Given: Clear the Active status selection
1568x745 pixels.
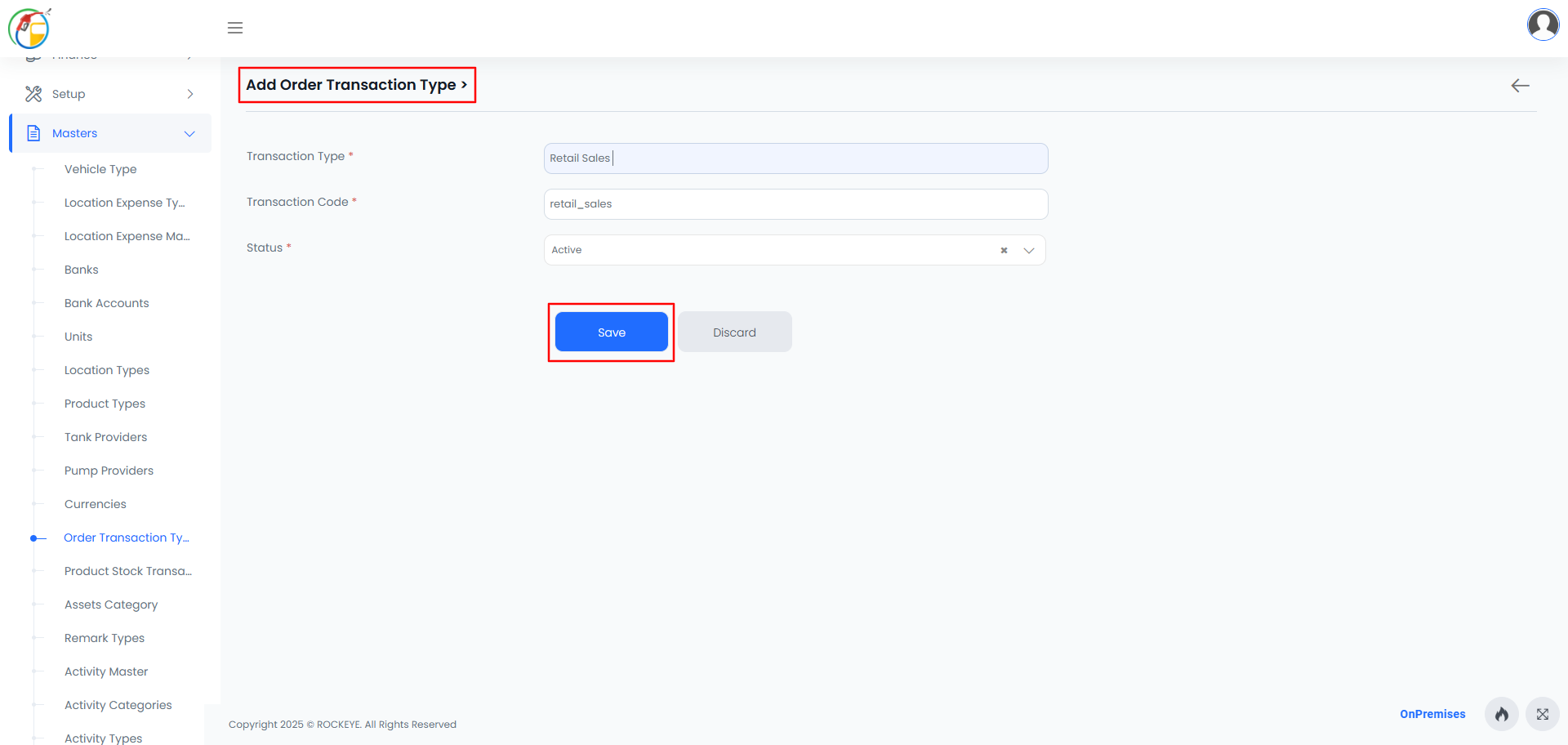Looking at the screenshot, I should click(1004, 250).
